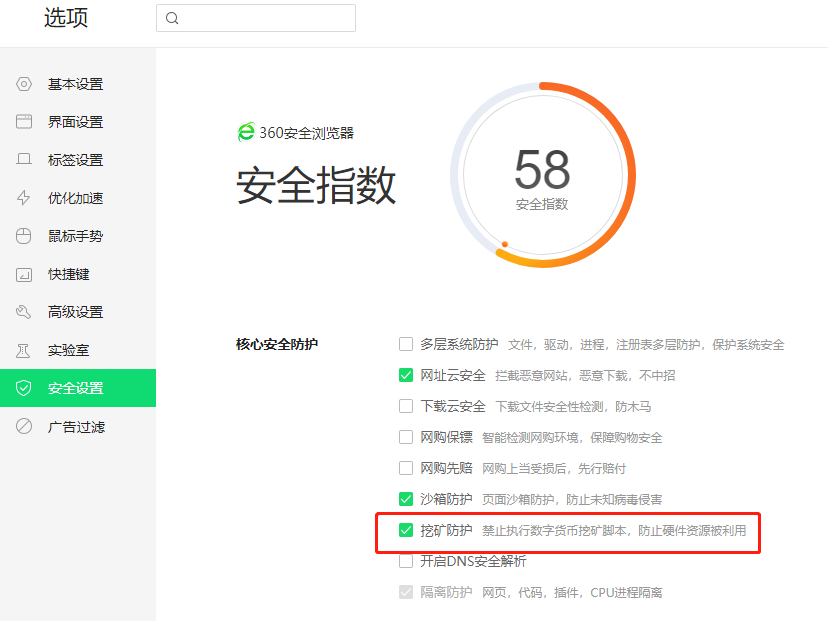Switch to 界面设置

point(78,122)
